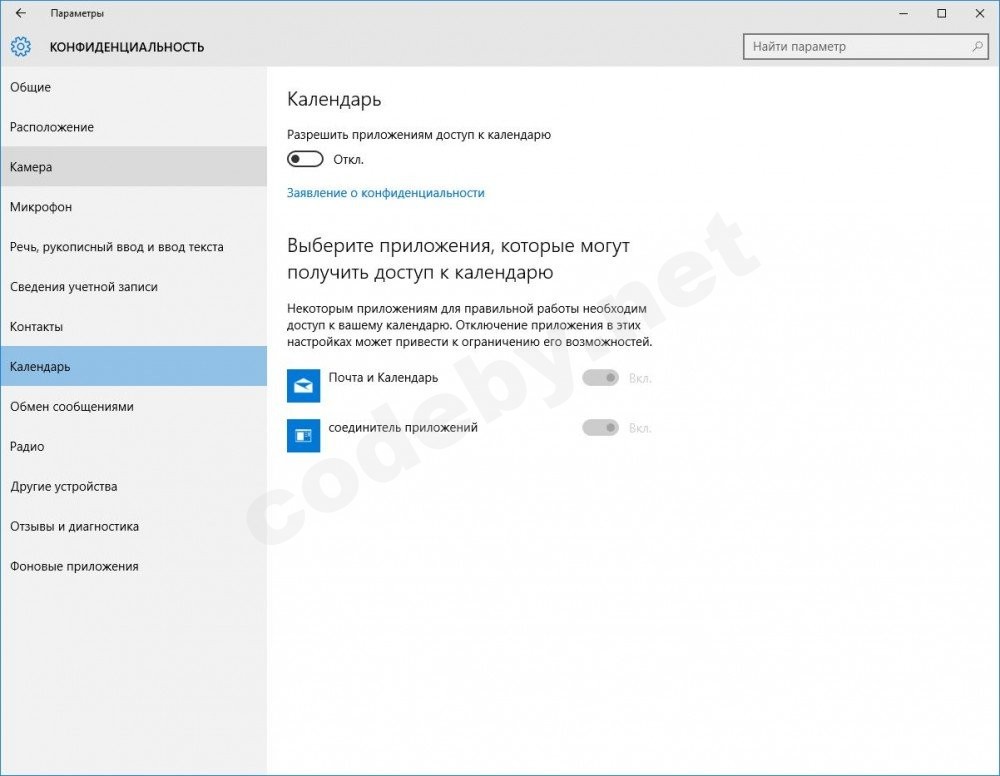The height and width of the screenshot is (776, 1000).
Task: Open Речь, рукописный ввод и ввод текста
Action: point(133,247)
